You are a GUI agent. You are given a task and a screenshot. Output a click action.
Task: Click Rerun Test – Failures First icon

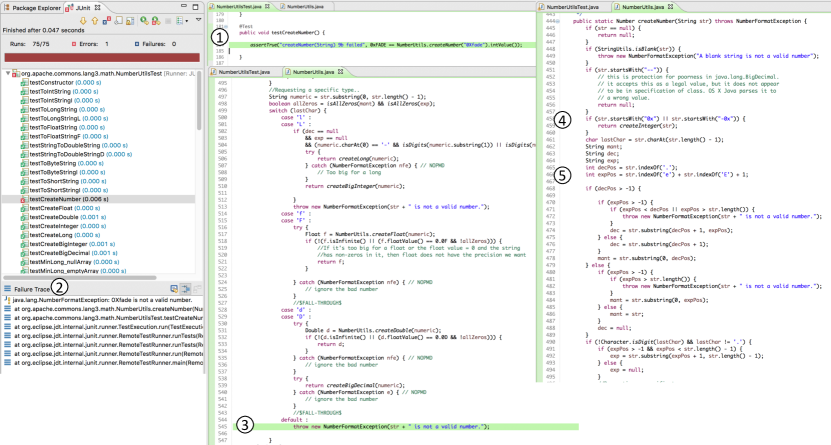click(157, 19)
